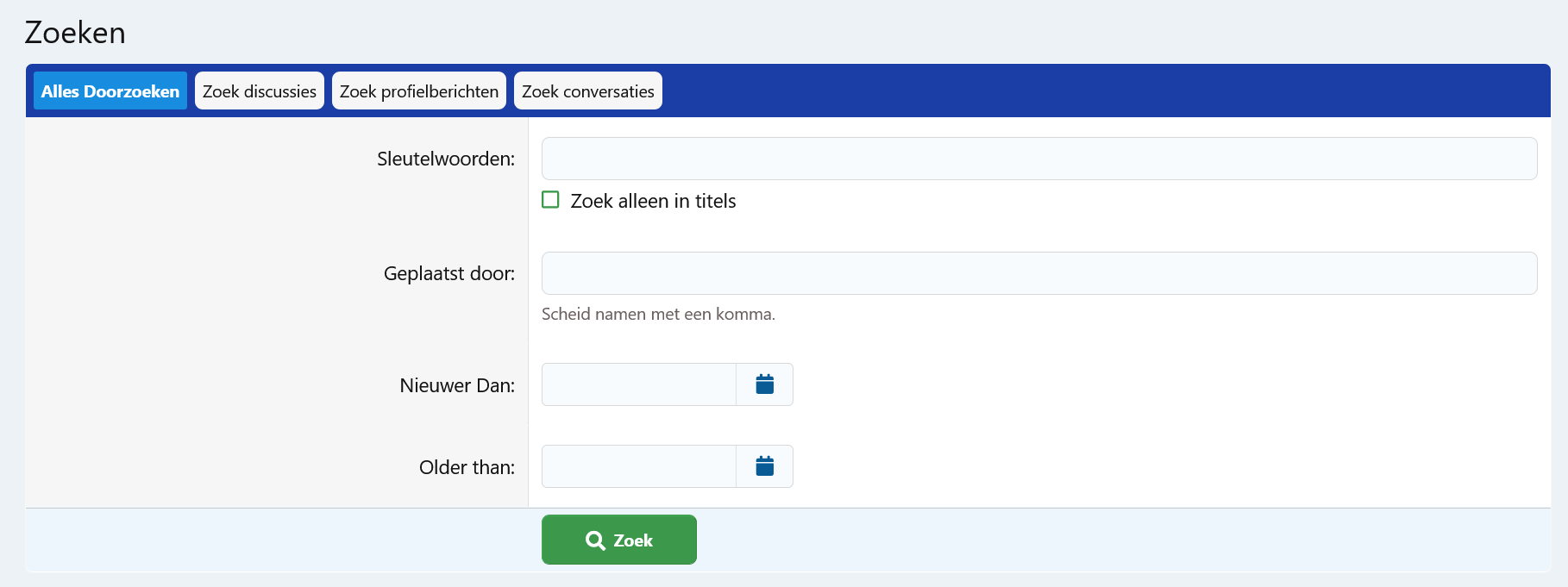Click the Sleutelwoorden field label
The width and height of the screenshot is (1568, 587).
pyautogui.click(x=445, y=159)
